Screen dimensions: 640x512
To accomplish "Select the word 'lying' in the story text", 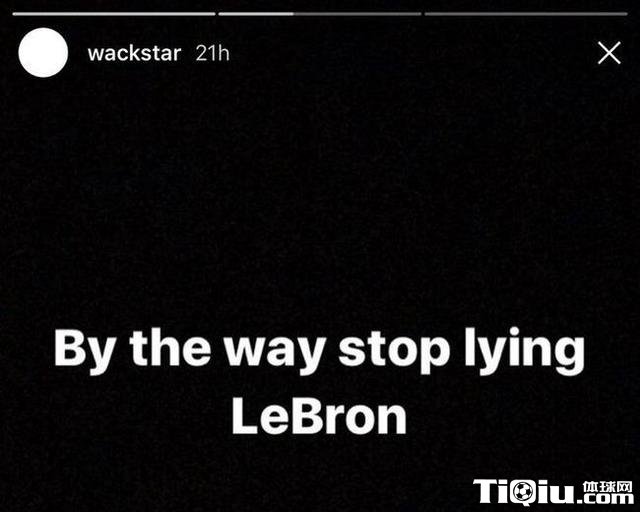I will [525, 351].
